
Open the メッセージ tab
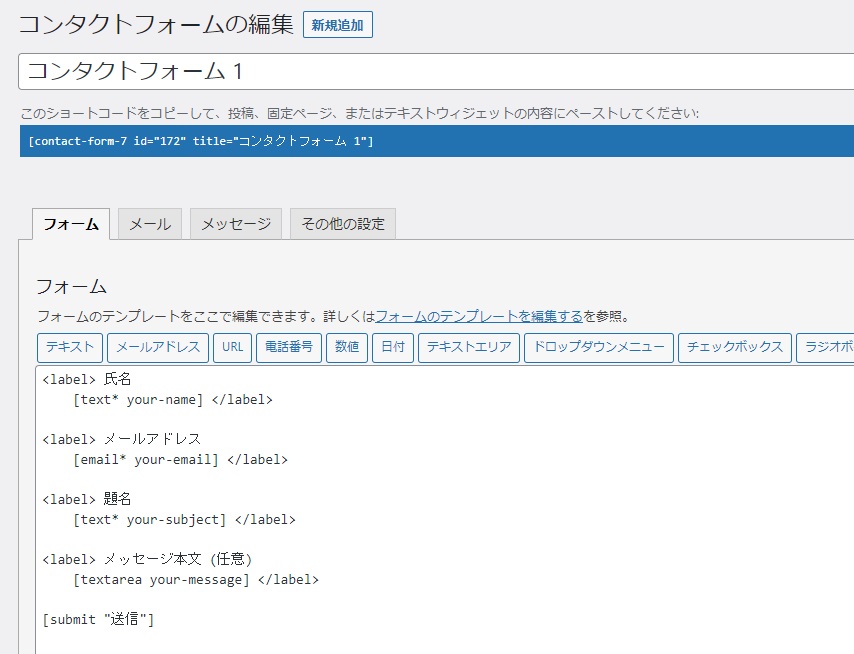[x=236, y=224]
